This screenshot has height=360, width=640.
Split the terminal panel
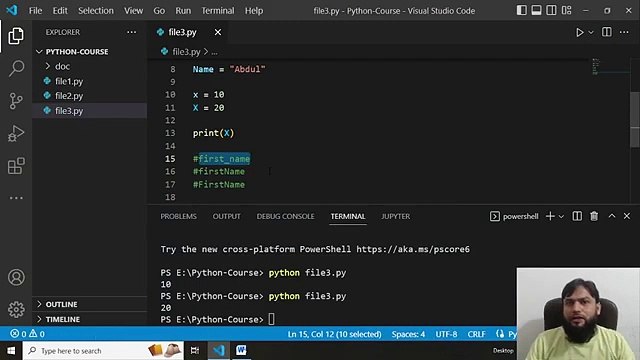coord(577,216)
